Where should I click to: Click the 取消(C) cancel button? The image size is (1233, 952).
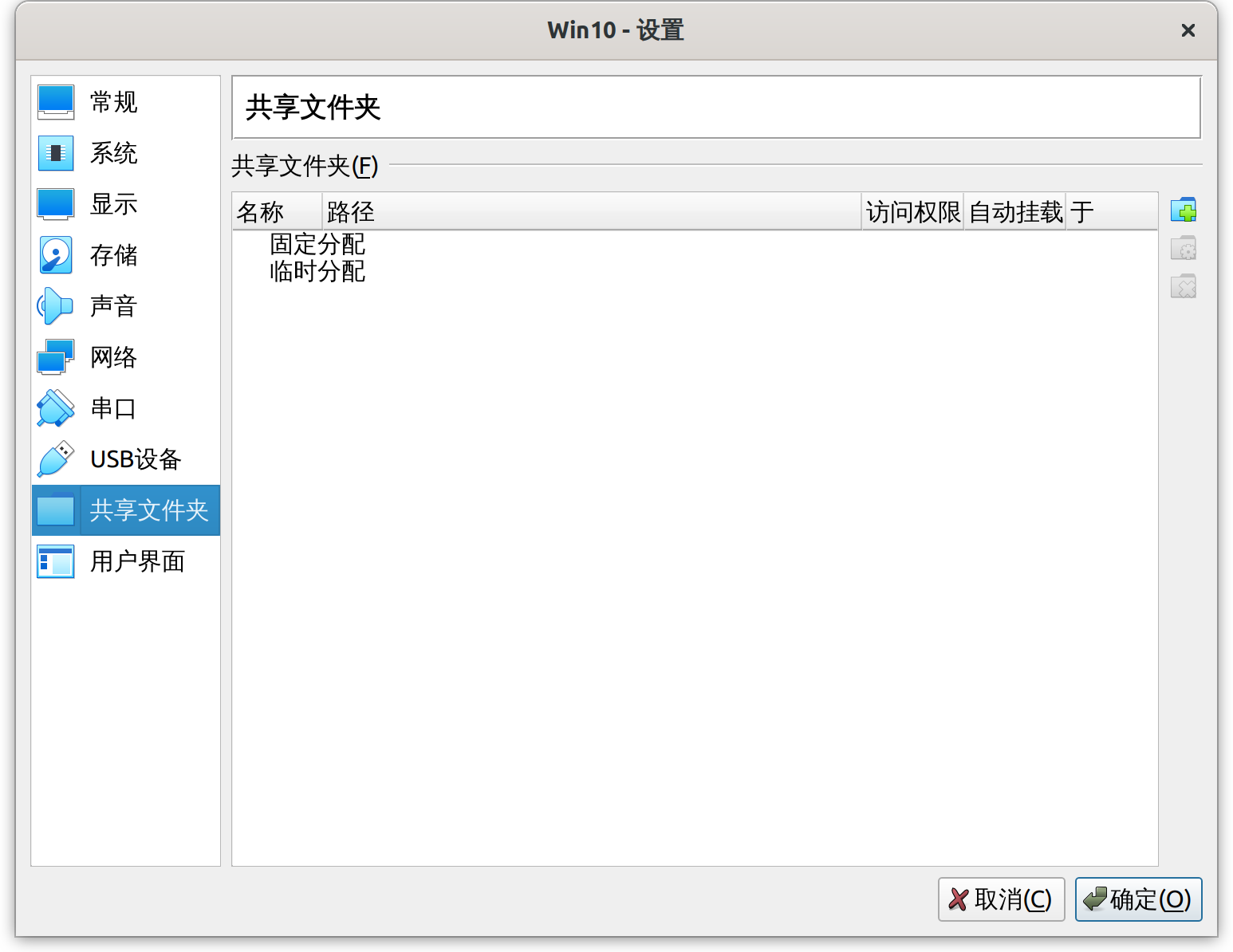coord(1001,899)
